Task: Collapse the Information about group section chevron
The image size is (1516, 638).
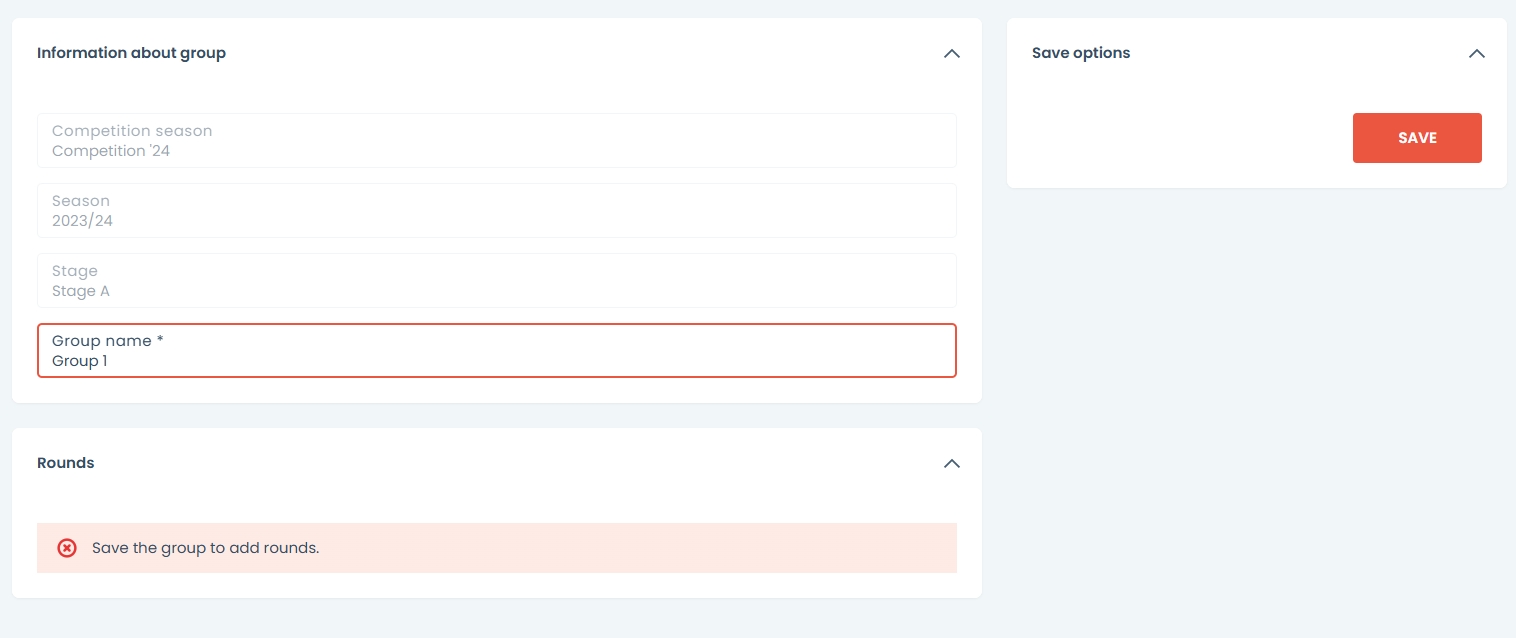Action: coord(951,53)
